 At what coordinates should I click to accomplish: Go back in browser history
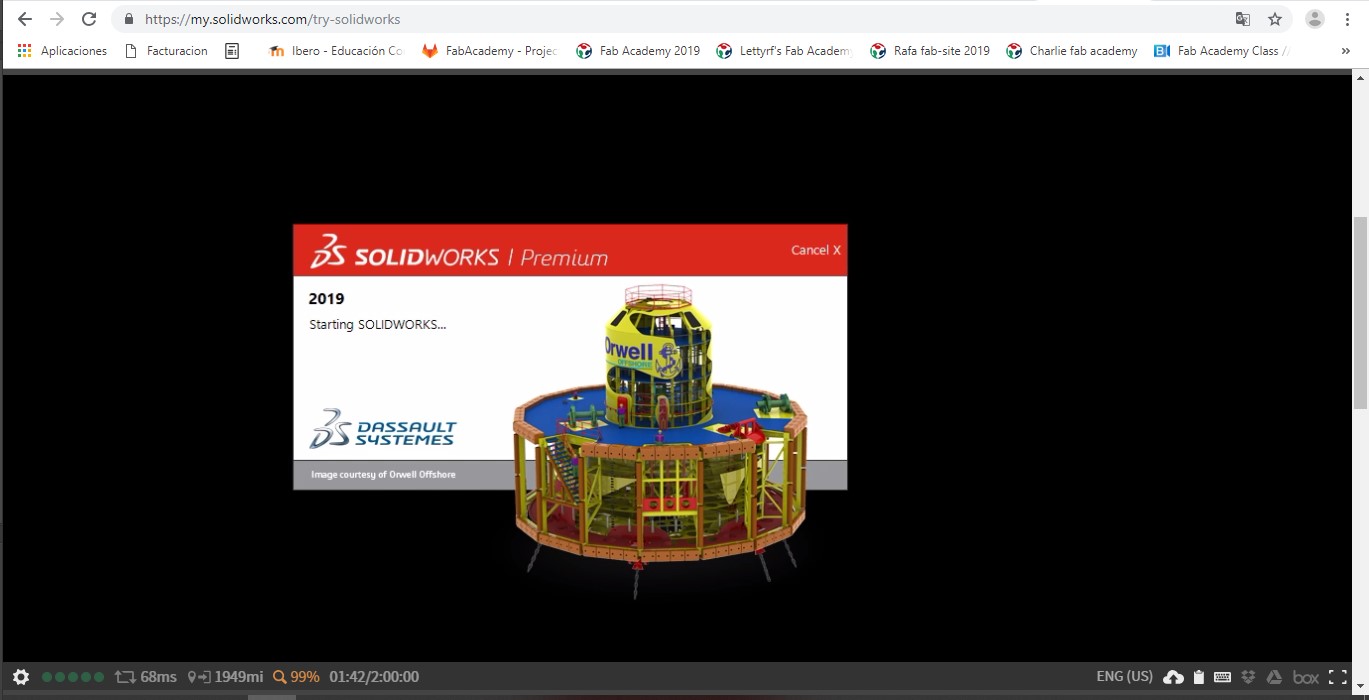(x=25, y=19)
